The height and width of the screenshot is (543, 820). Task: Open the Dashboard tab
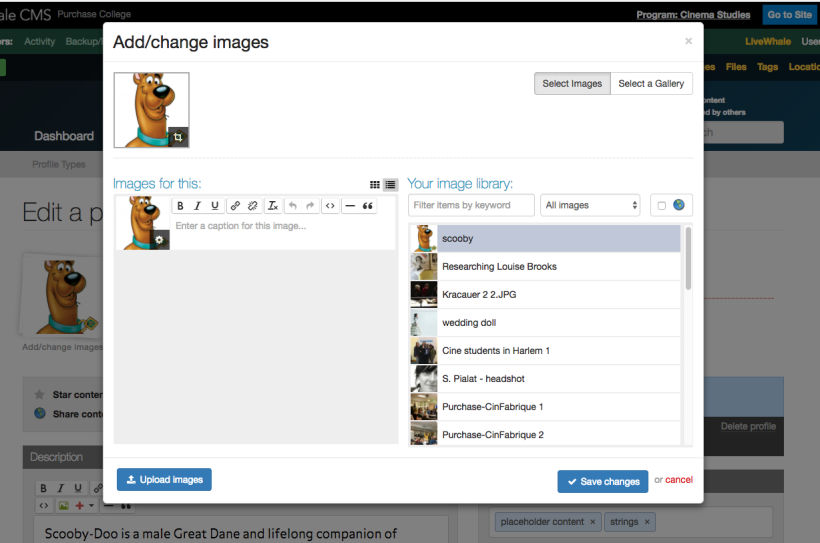(x=64, y=136)
